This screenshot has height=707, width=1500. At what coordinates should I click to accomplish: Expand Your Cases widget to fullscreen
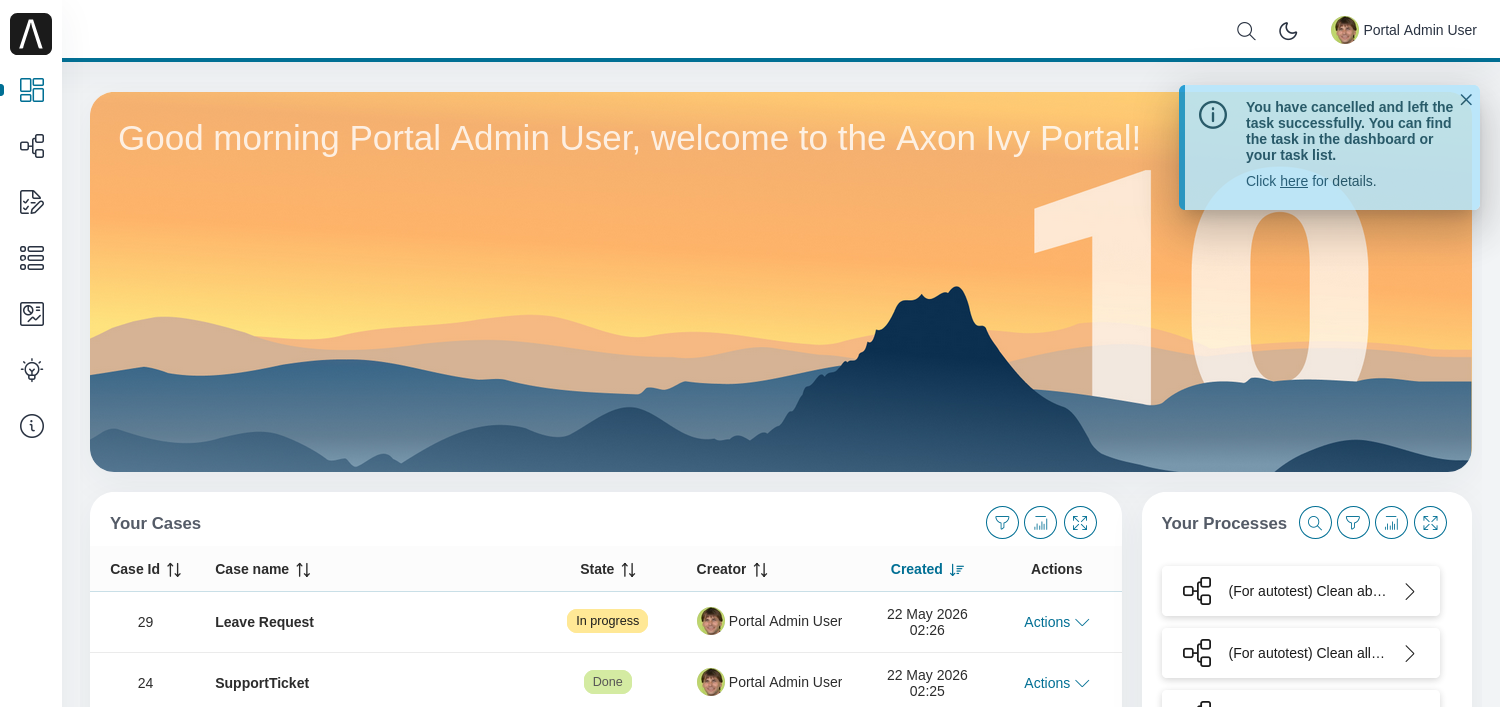1080,522
